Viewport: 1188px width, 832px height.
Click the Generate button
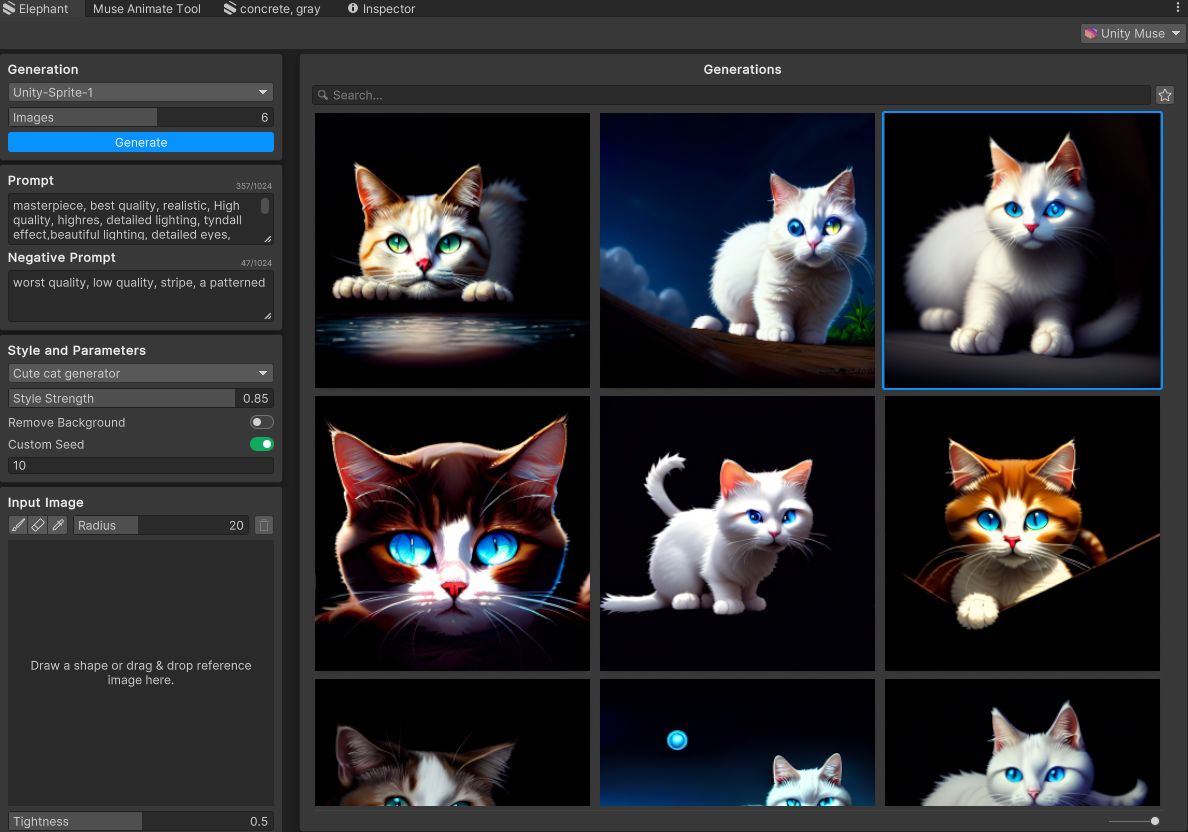pyautogui.click(x=141, y=142)
